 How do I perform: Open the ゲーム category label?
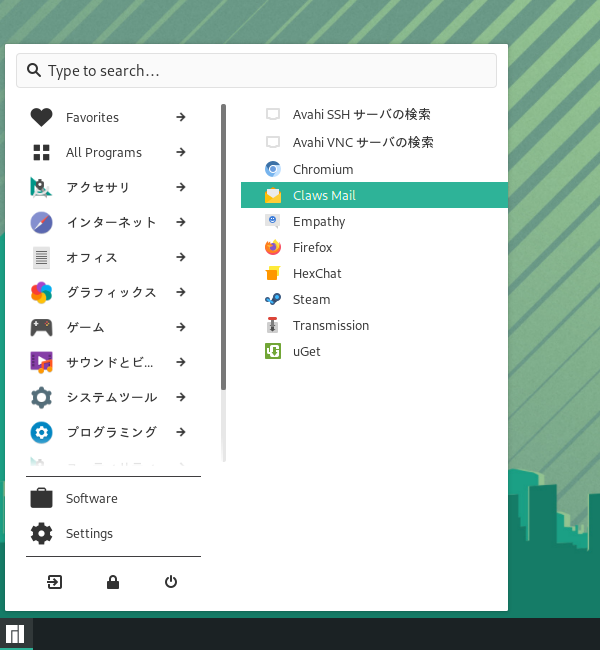point(85,327)
